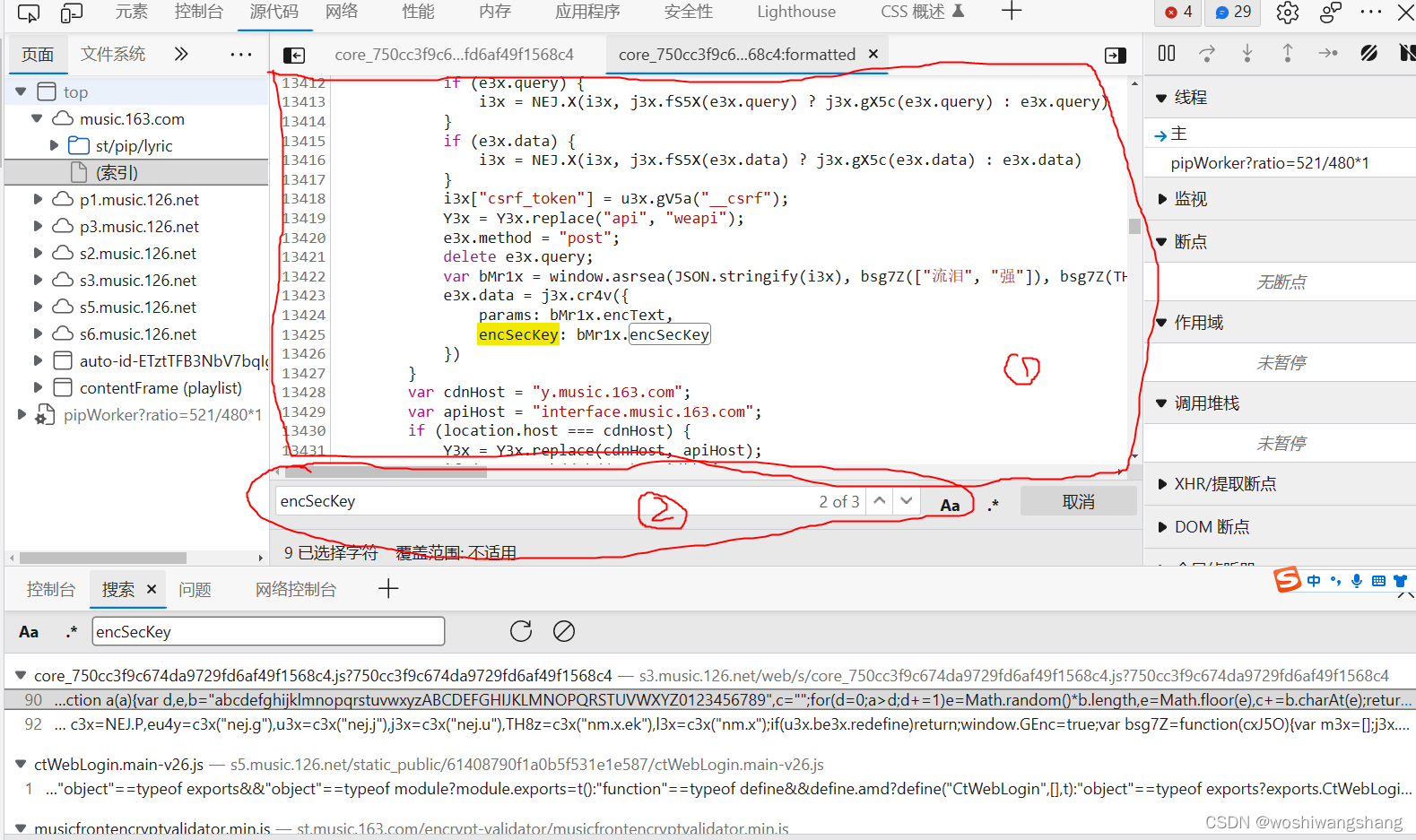This screenshot has width=1416, height=840.
Task: Open the Lighthouse tab
Action: click(x=796, y=12)
